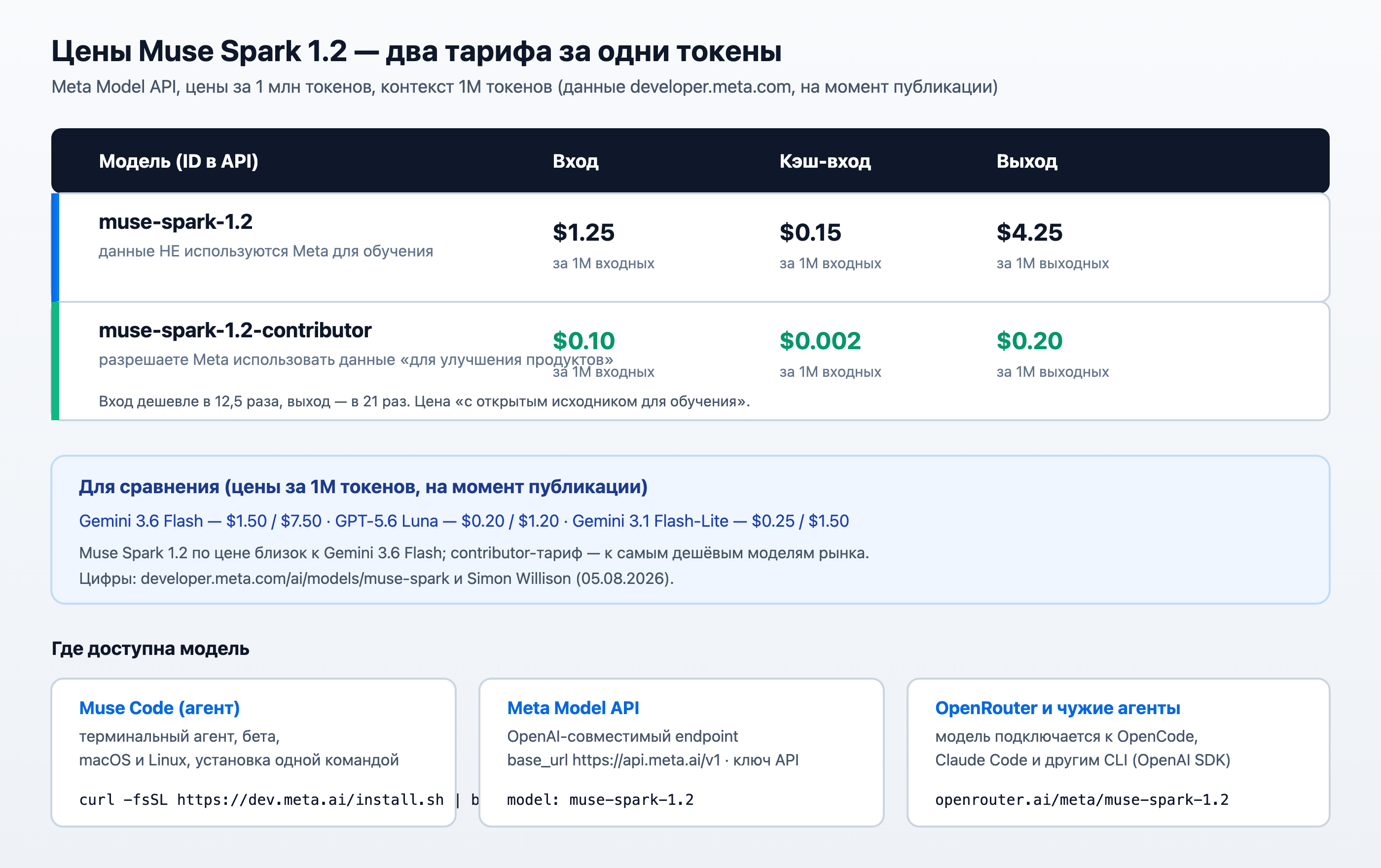Click "за 1М входных" under $0.002
1381x868 pixels.
(830, 372)
